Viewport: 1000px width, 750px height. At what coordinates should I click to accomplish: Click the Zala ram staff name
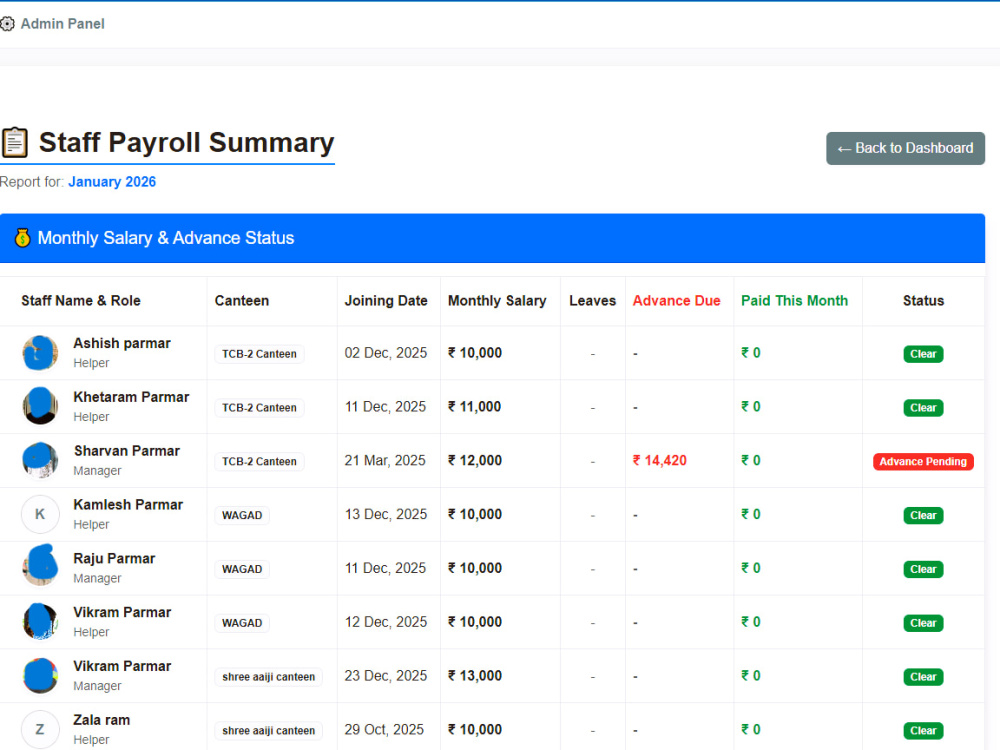(x=101, y=720)
